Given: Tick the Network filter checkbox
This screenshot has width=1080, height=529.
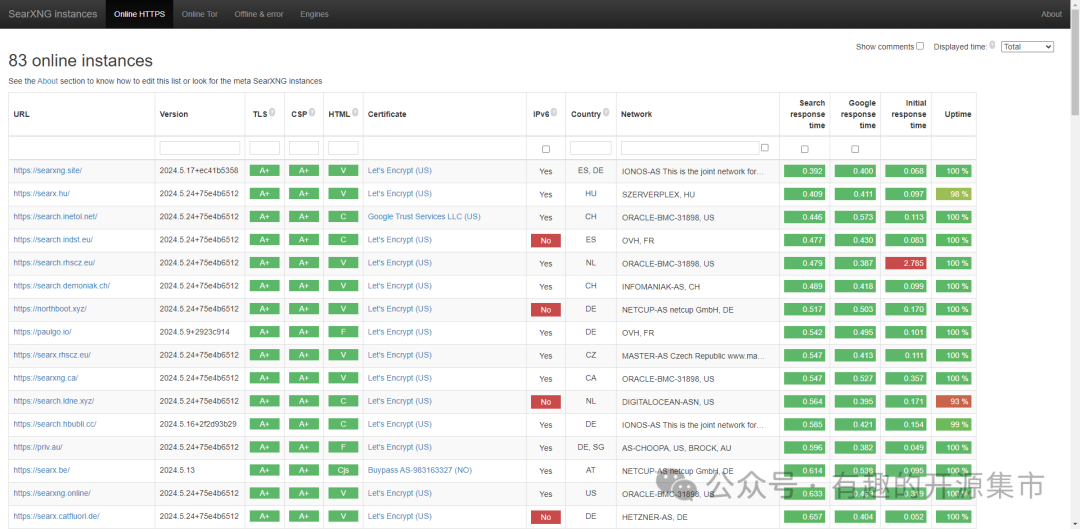Looking at the screenshot, I should 765,147.
